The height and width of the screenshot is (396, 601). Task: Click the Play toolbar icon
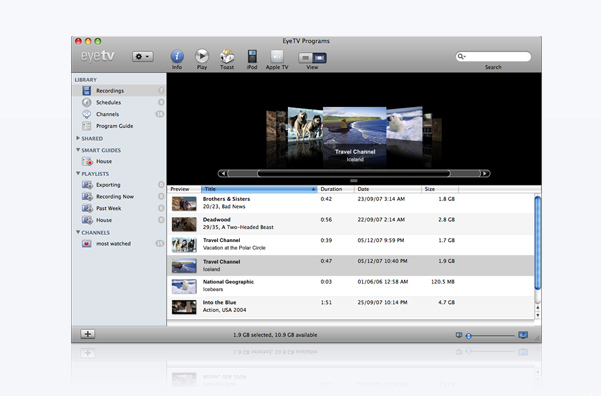[202, 56]
